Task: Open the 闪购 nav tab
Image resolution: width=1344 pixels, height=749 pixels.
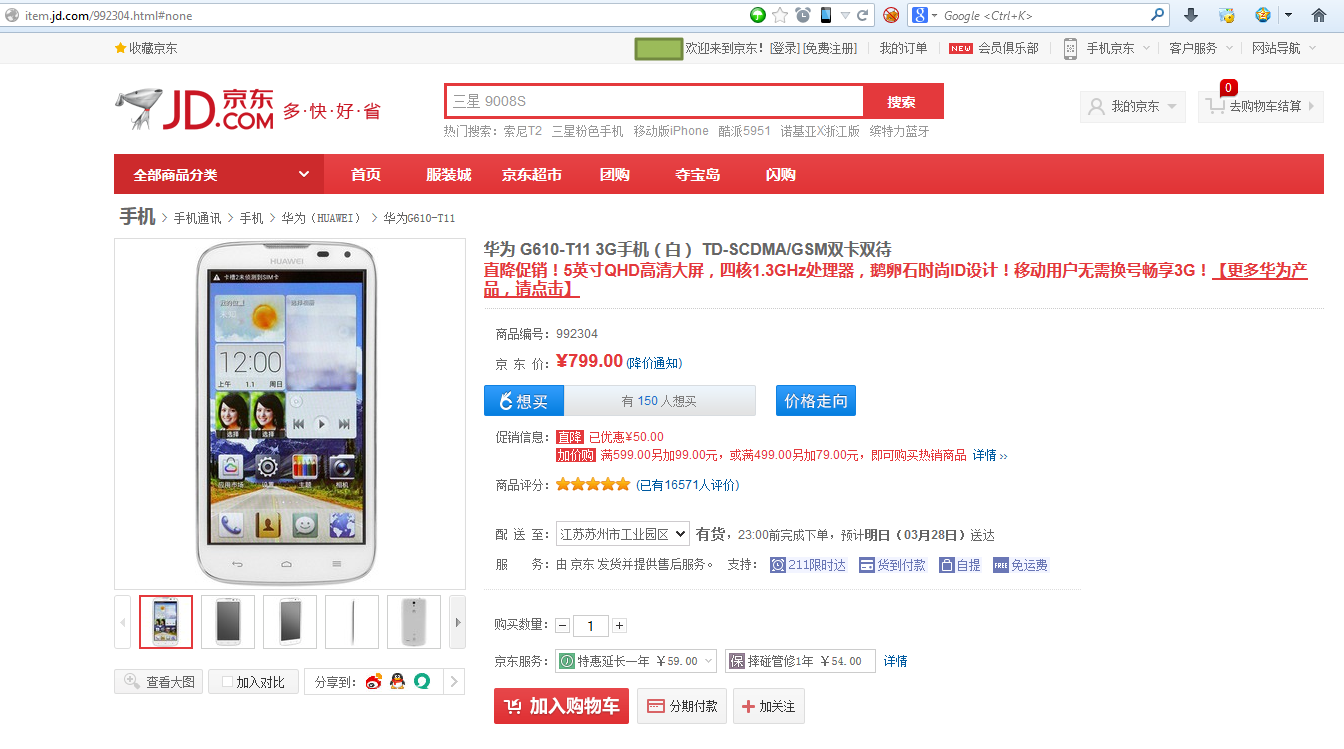Action: point(781,174)
